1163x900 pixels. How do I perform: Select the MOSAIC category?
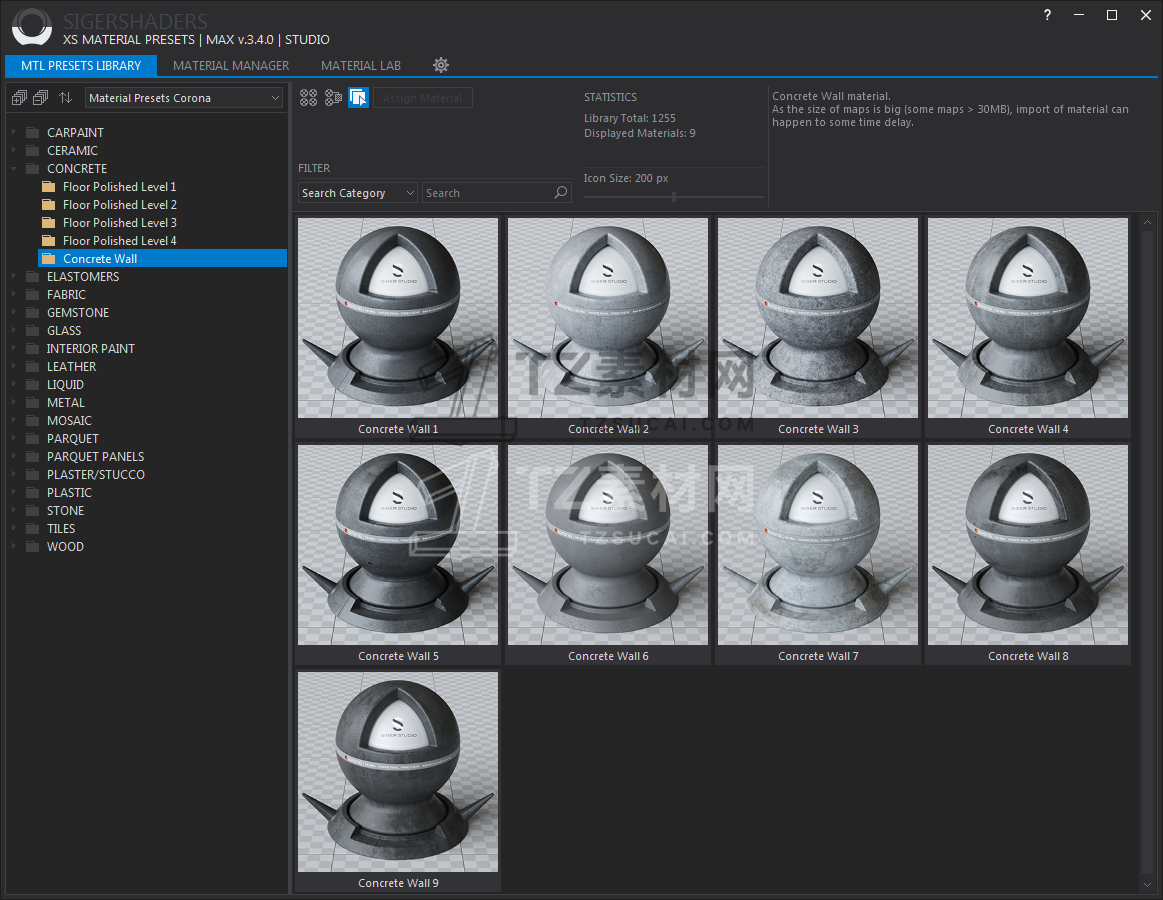(69, 421)
